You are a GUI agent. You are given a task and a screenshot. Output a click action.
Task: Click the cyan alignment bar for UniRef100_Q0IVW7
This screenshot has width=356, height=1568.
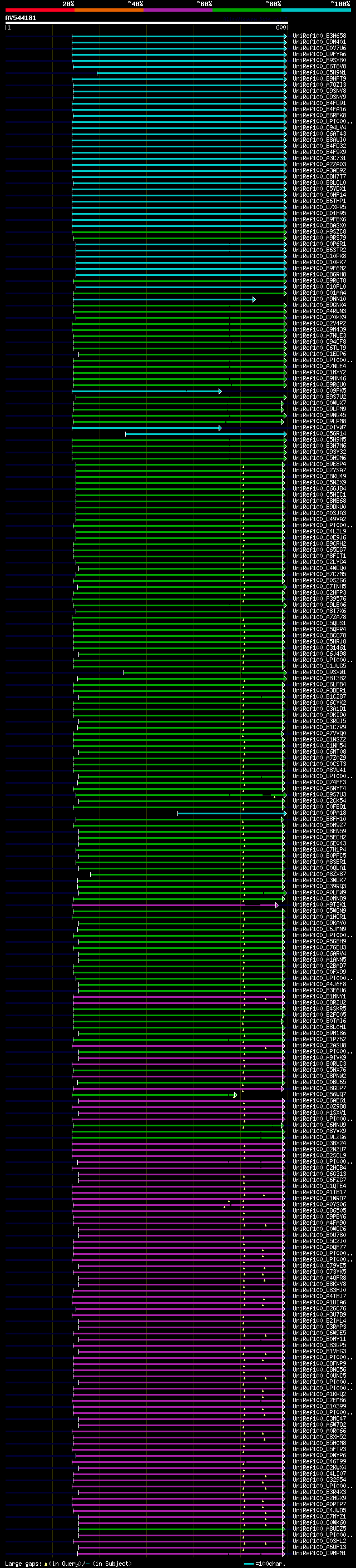click(147, 428)
